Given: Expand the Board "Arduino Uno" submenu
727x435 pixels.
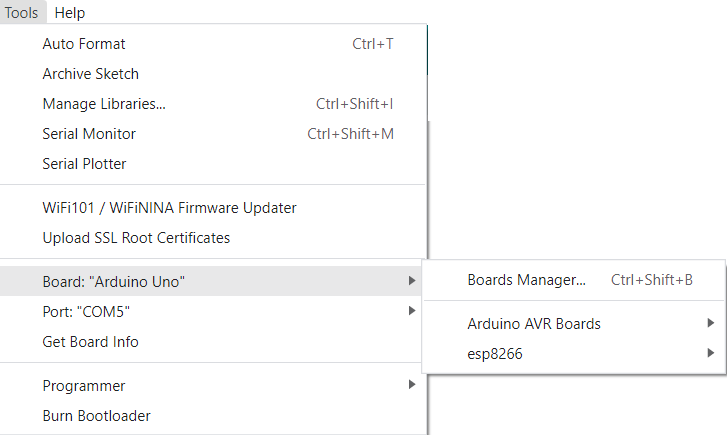Looking at the screenshot, I should coord(114,282).
